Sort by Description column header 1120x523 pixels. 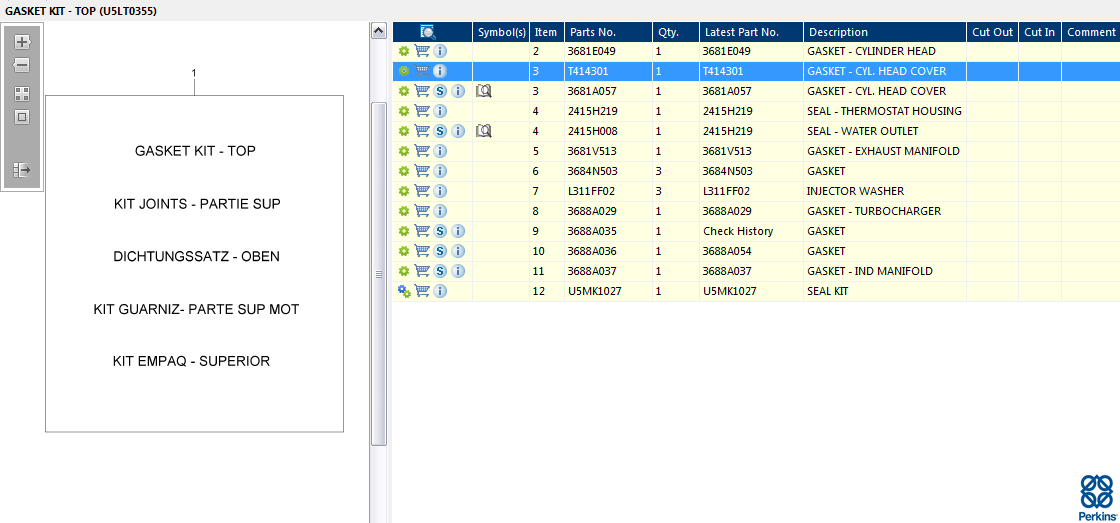(x=884, y=32)
